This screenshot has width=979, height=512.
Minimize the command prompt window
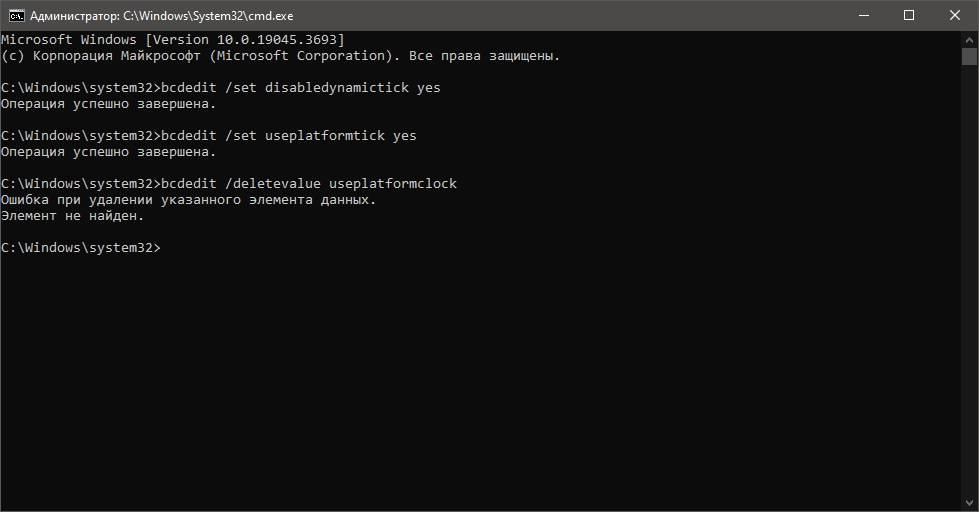(x=864, y=16)
